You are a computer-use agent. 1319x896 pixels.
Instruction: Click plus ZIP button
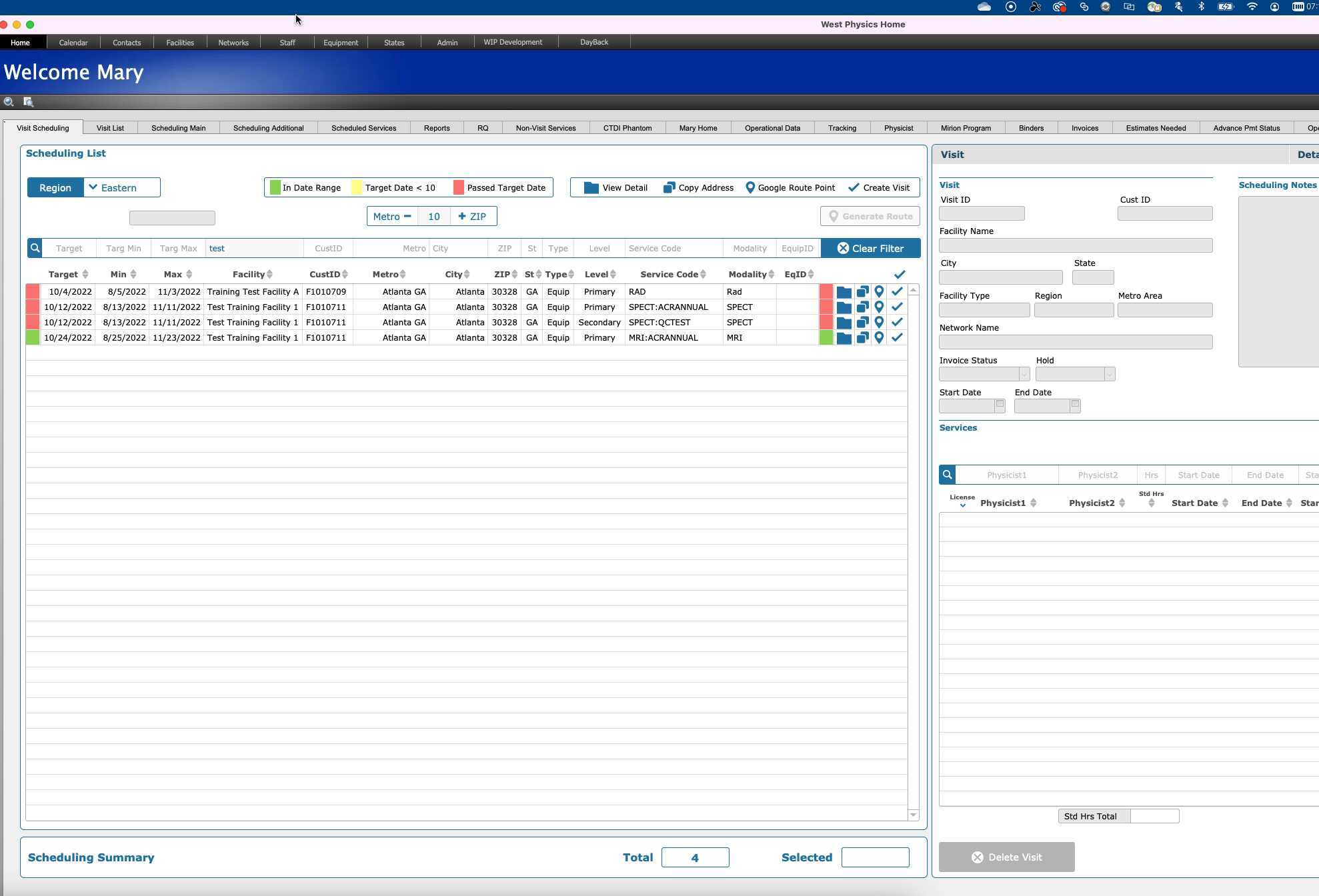(x=473, y=217)
